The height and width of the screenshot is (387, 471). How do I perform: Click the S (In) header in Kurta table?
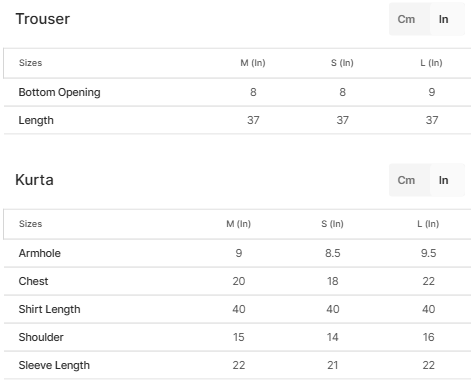332,224
